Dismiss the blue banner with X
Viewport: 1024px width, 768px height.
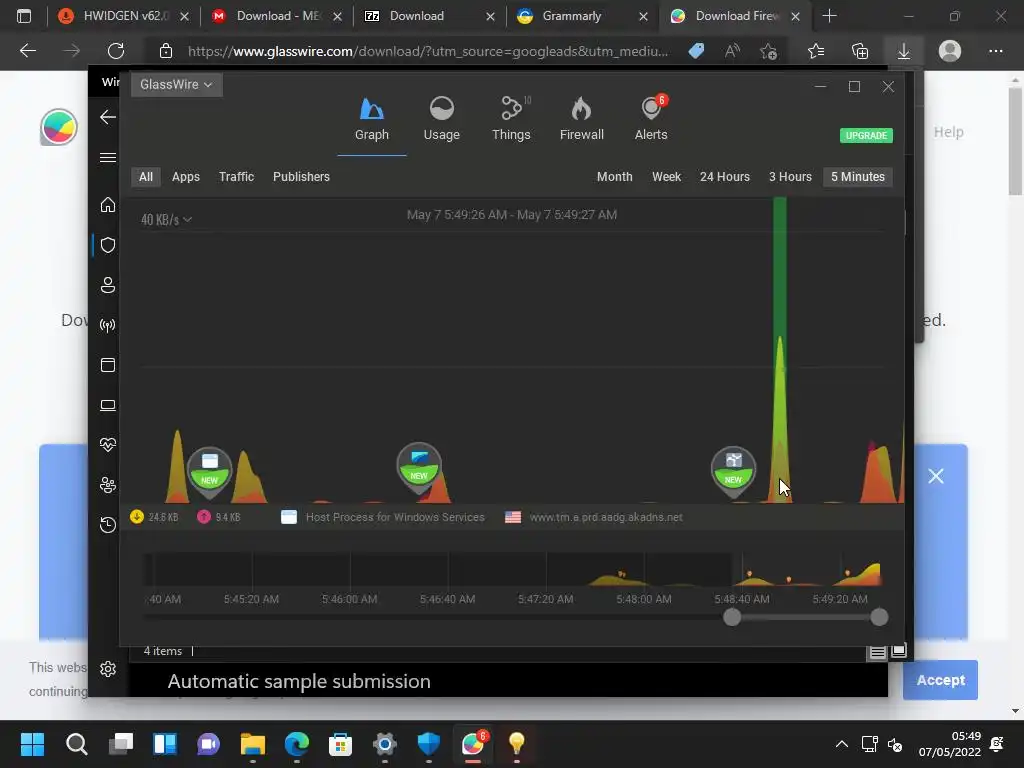936,476
